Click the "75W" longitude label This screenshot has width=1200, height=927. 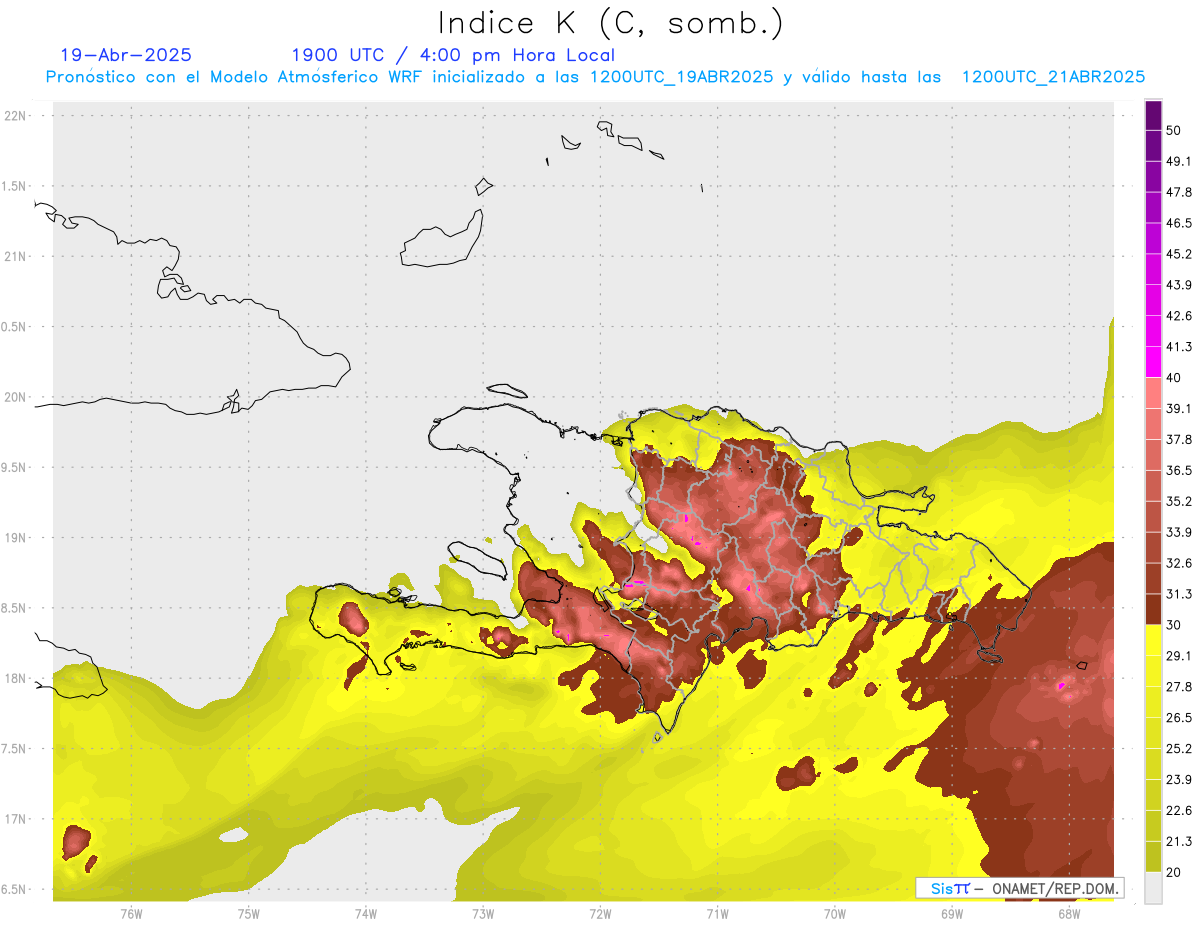(x=249, y=914)
